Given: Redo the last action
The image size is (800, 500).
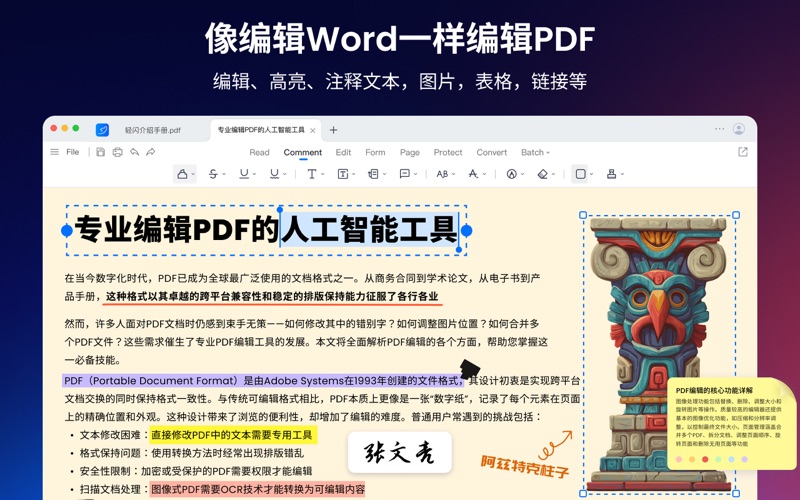Looking at the screenshot, I should coord(151,152).
